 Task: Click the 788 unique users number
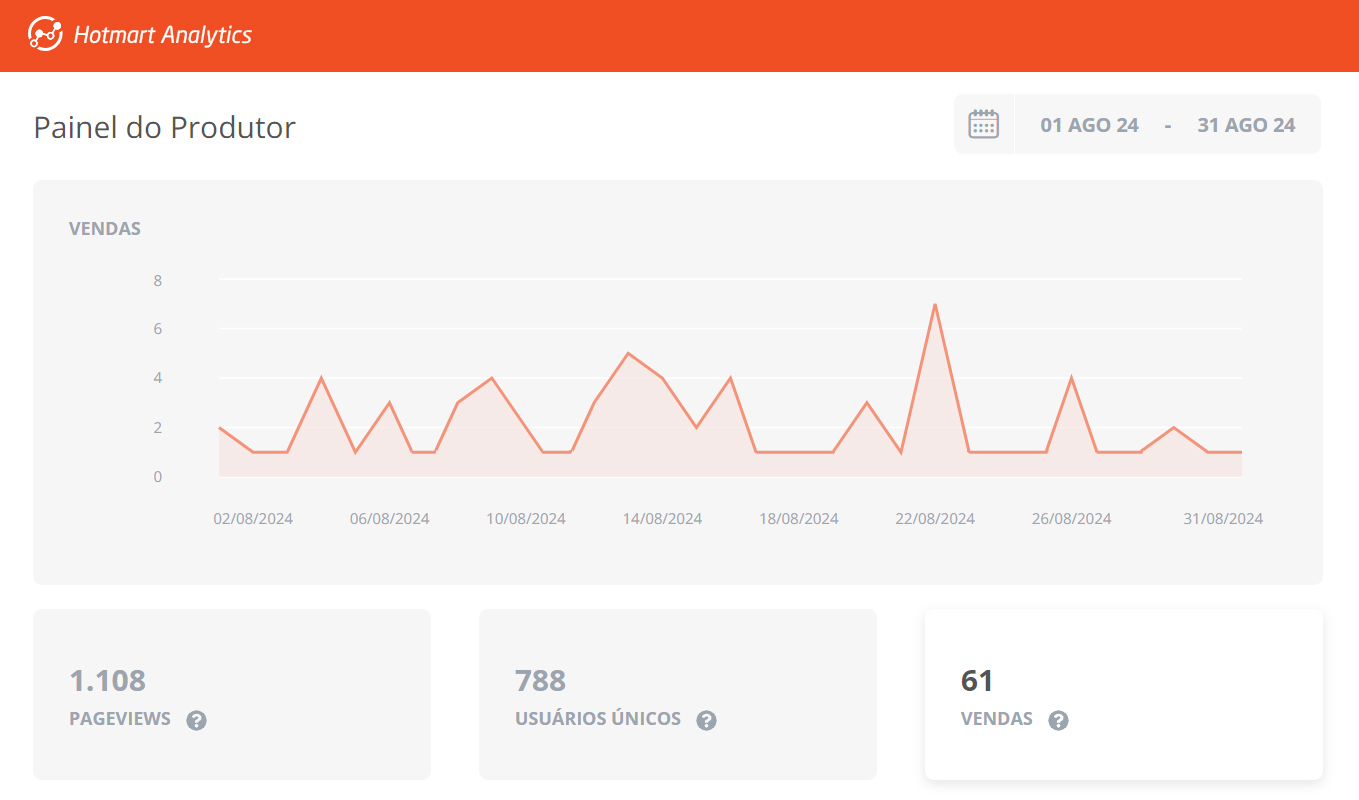540,680
